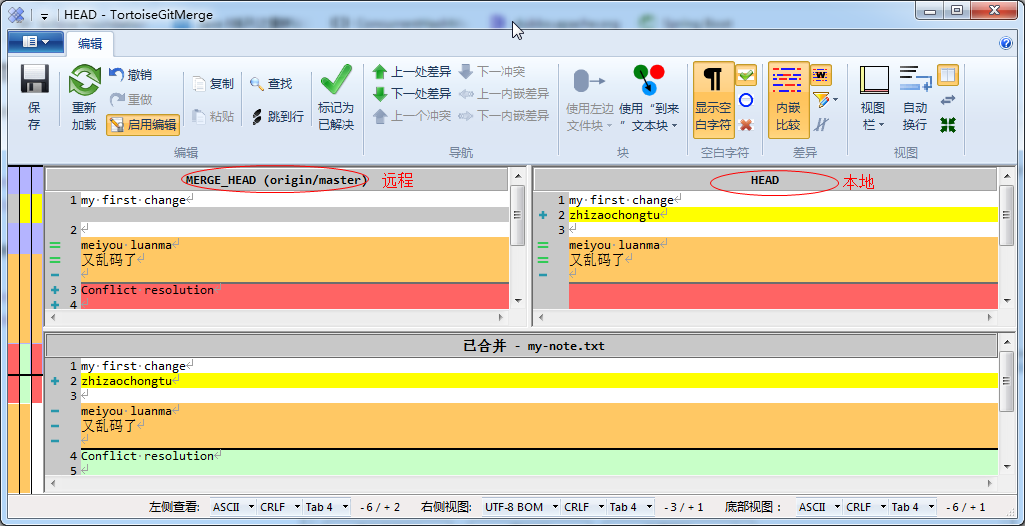Paste from the clipboard with 粘贴
The width and height of the screenshot is (1025, 526).
coord(213,116)
